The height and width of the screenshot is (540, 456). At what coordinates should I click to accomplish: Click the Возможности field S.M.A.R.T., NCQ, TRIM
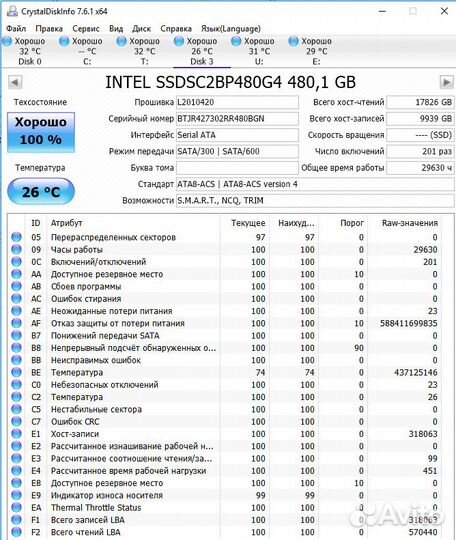tap(315, 201)
